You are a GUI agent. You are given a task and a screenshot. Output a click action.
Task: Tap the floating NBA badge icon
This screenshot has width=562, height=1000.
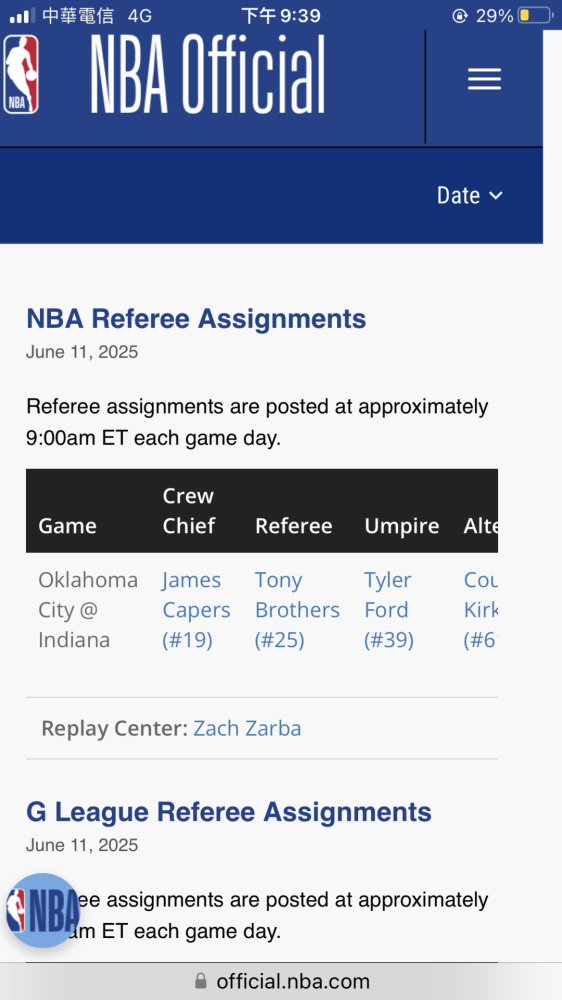coord(43,910)
